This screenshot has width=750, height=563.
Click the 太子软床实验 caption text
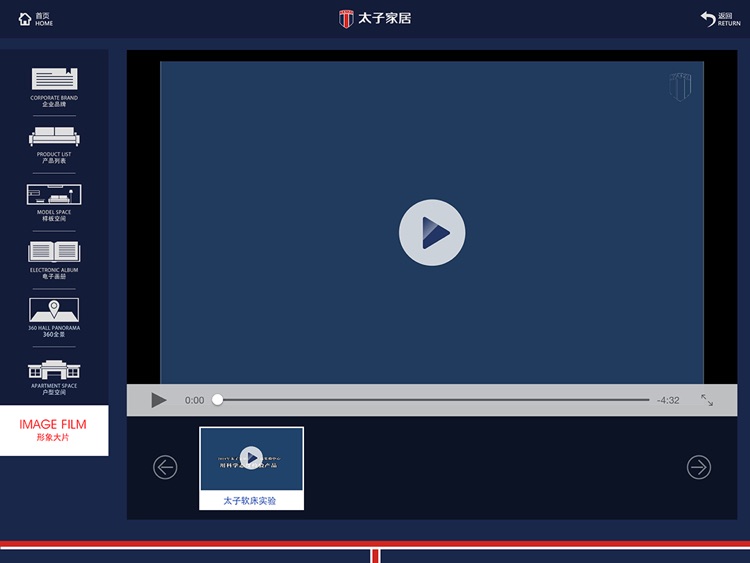250,501
